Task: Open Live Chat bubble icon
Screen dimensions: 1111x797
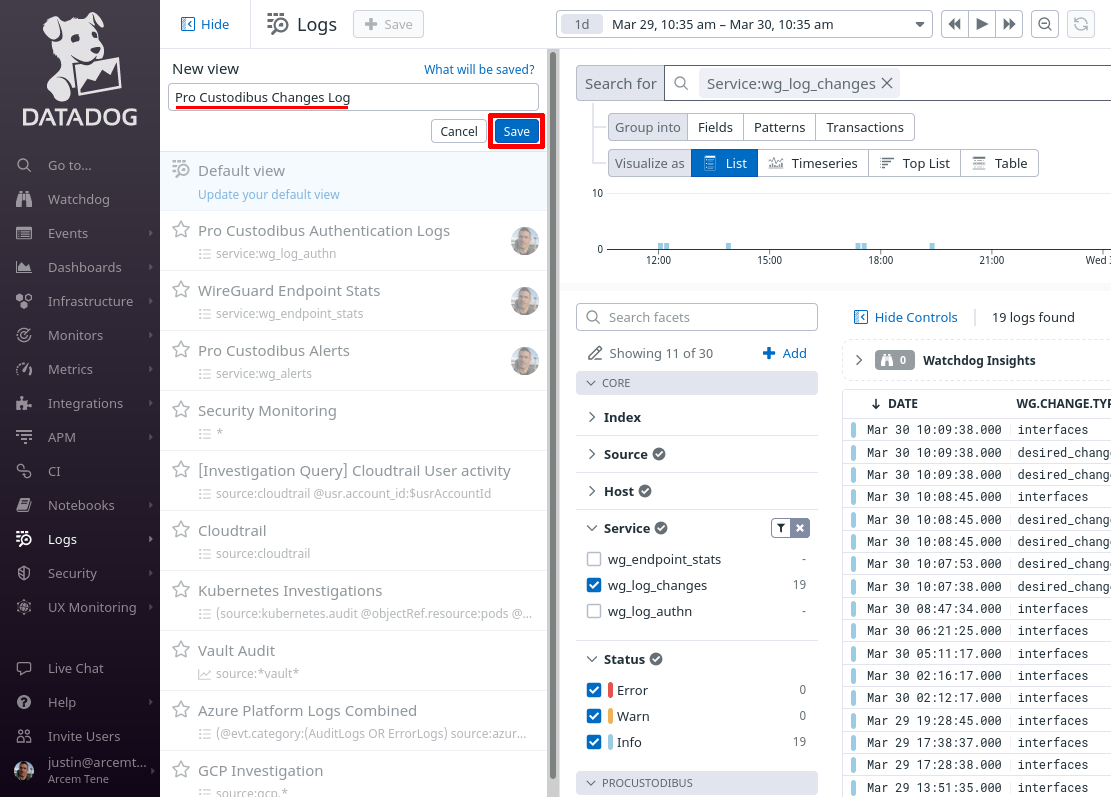Action: [24, 668]
